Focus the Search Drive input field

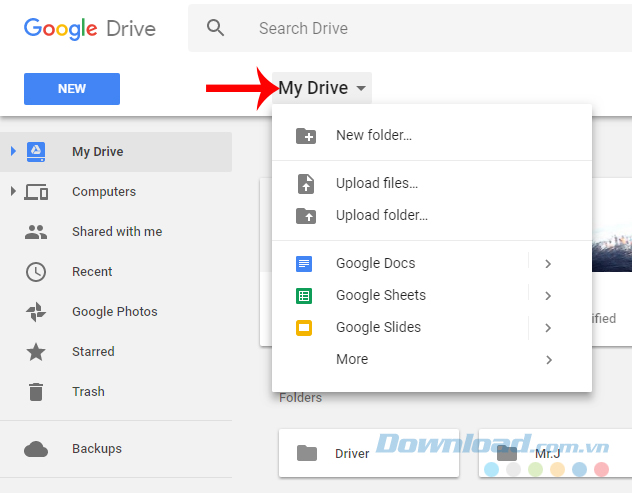410,28
